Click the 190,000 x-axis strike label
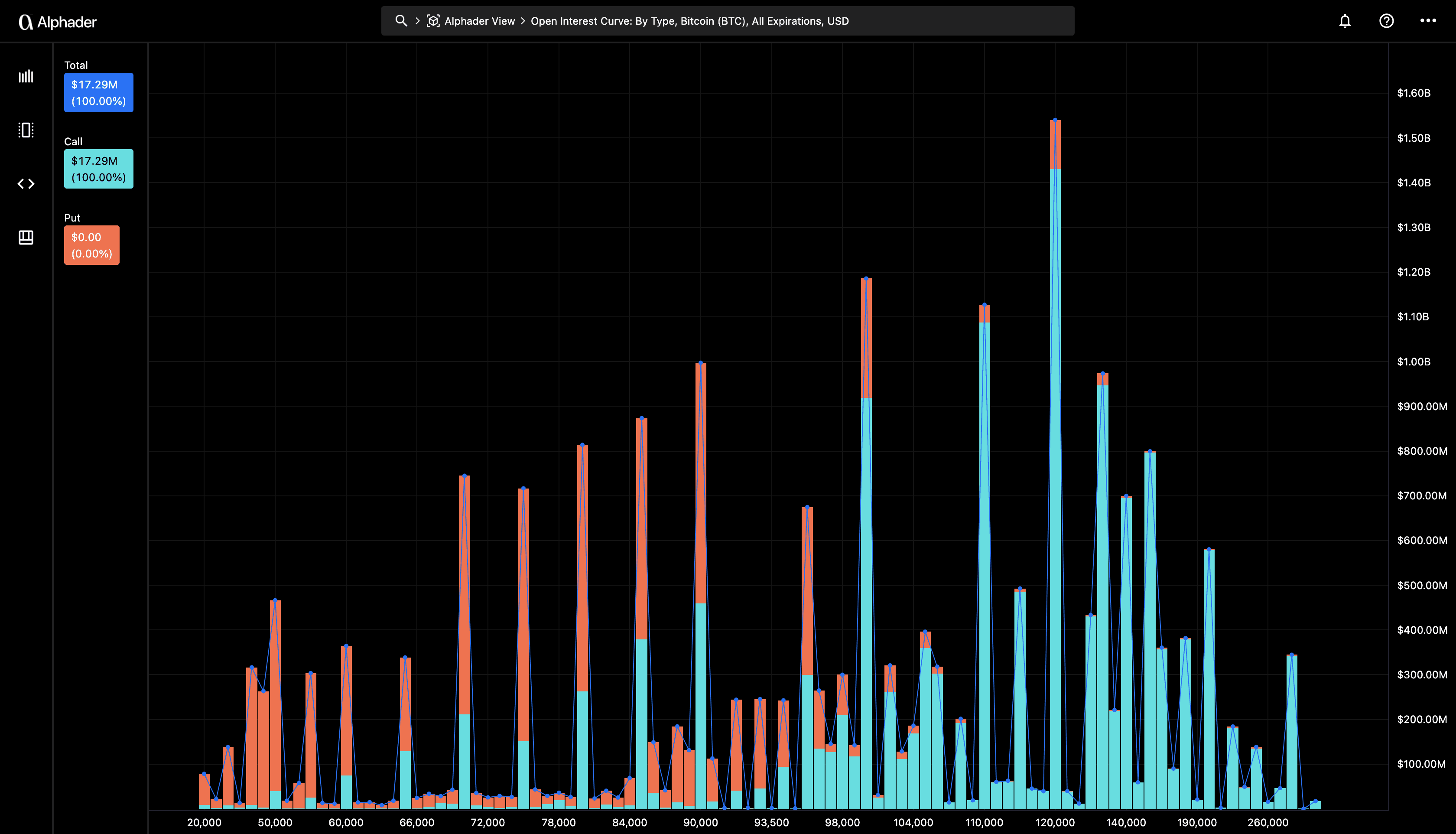The height and width of the screenshot is (834, 1456). [x=1197, y=823]
